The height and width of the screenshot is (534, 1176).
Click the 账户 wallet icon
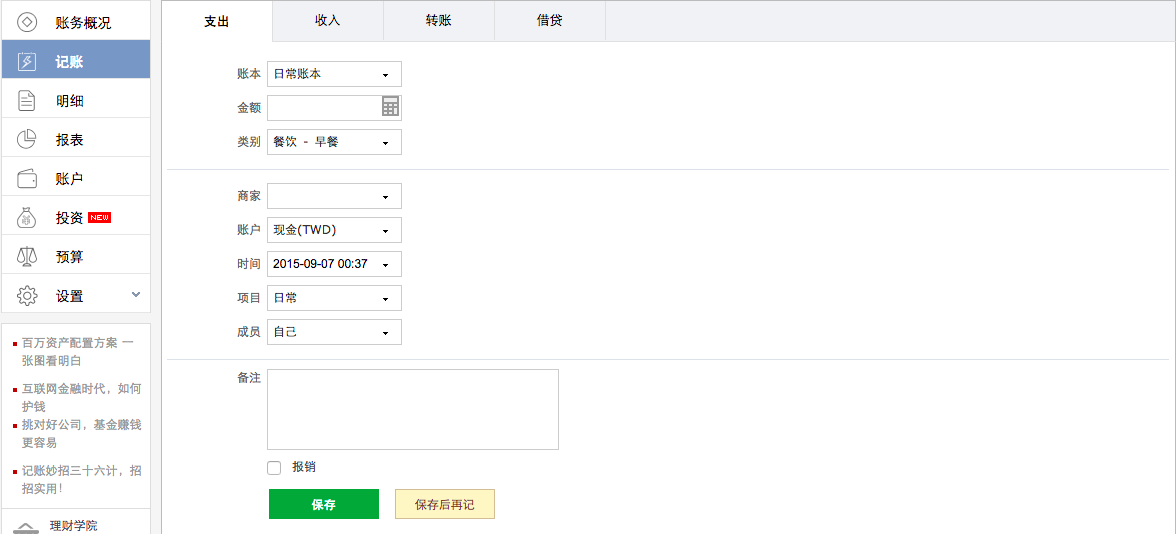[x=28, y=179]
